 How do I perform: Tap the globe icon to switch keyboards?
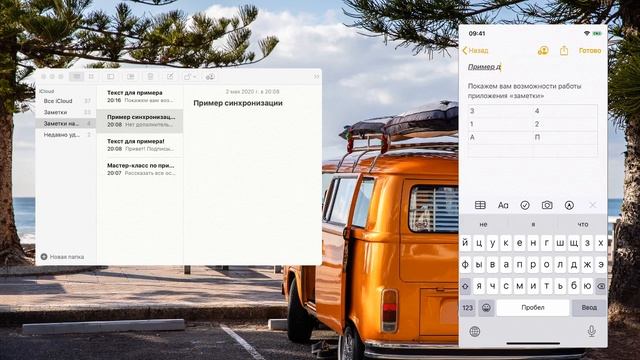[475, 331]
